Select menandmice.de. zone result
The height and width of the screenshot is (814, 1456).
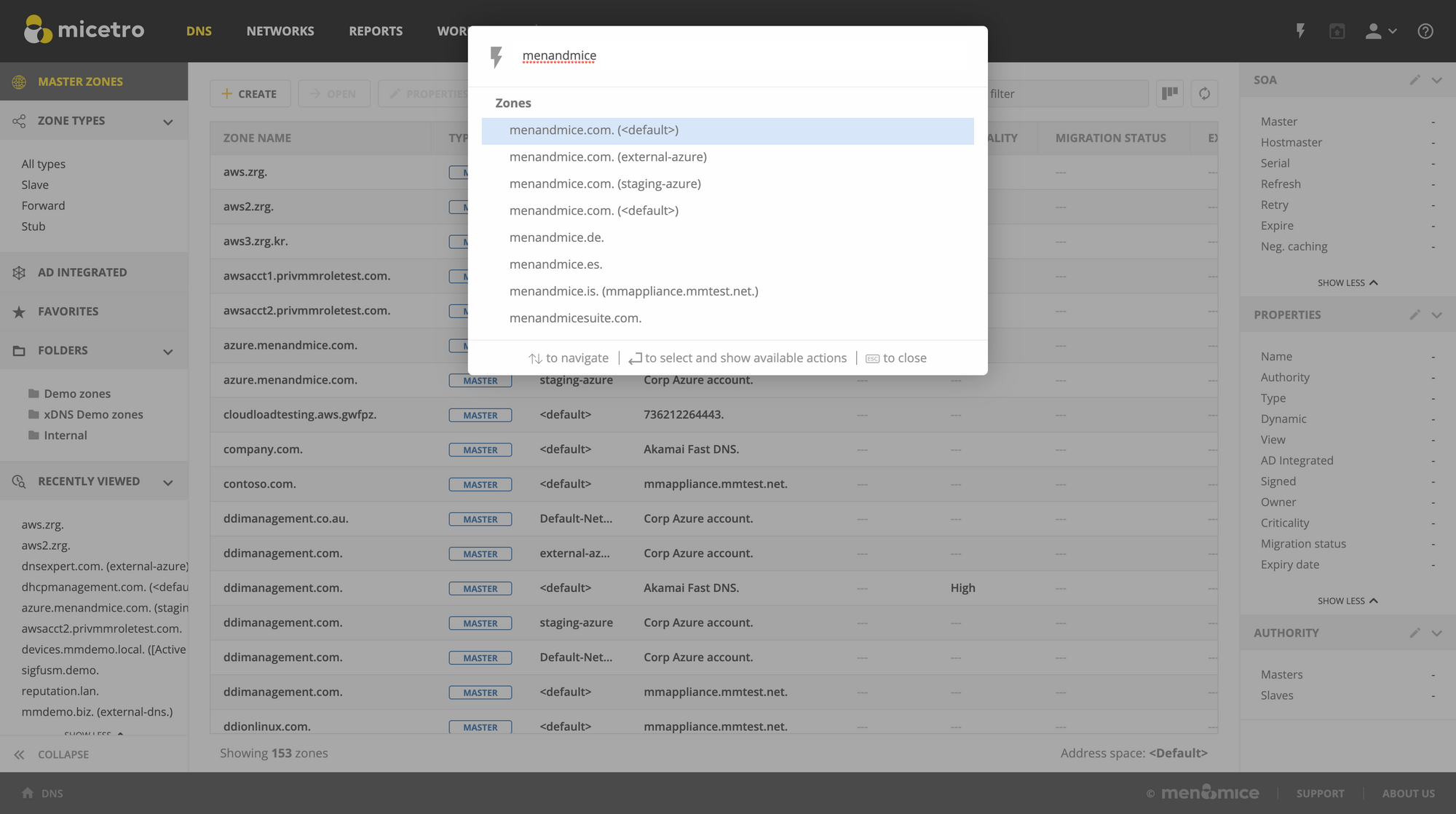727,237
